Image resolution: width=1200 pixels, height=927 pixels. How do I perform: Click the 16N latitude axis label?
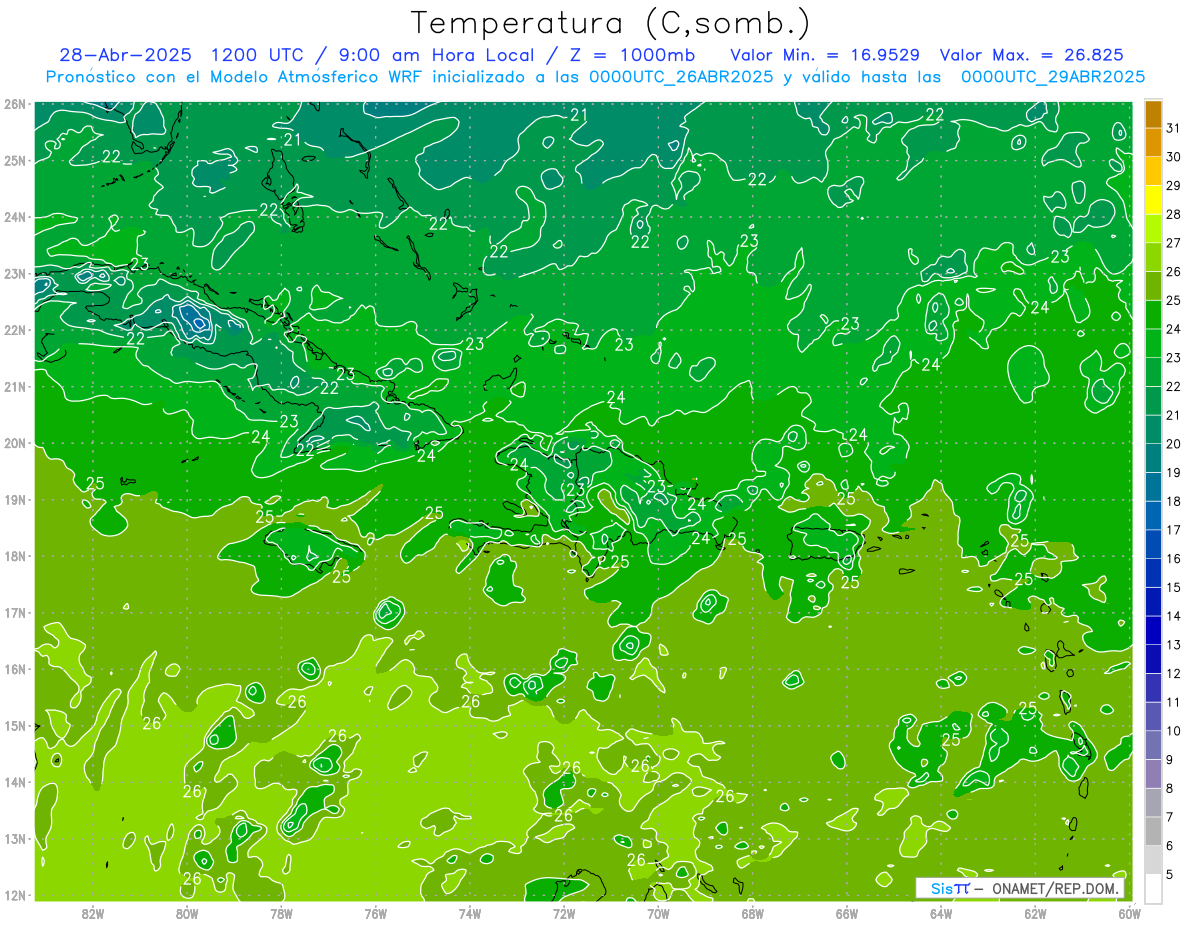(15, 669)
